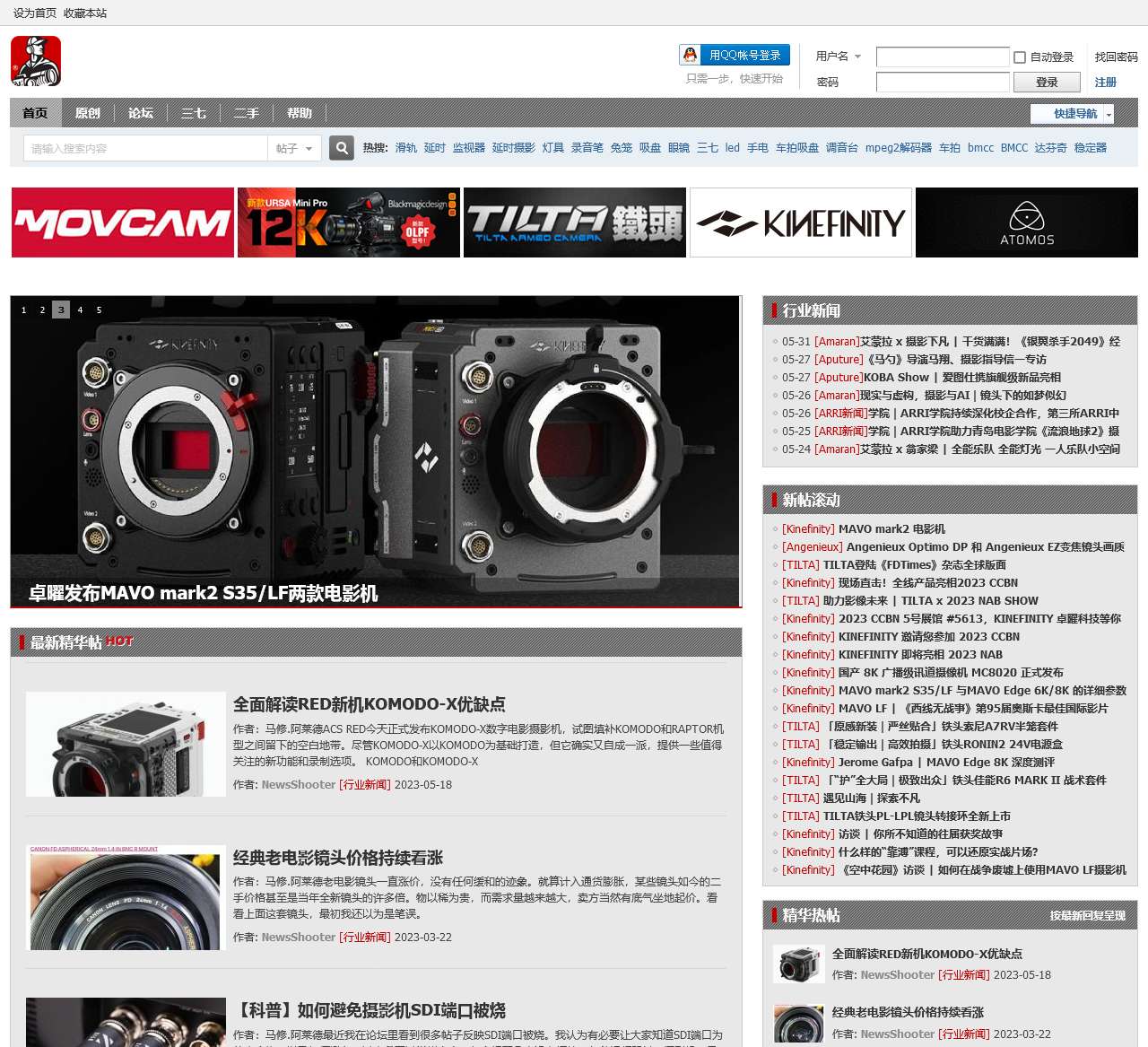Click the site logo at top left

click(x=36, y=61)
